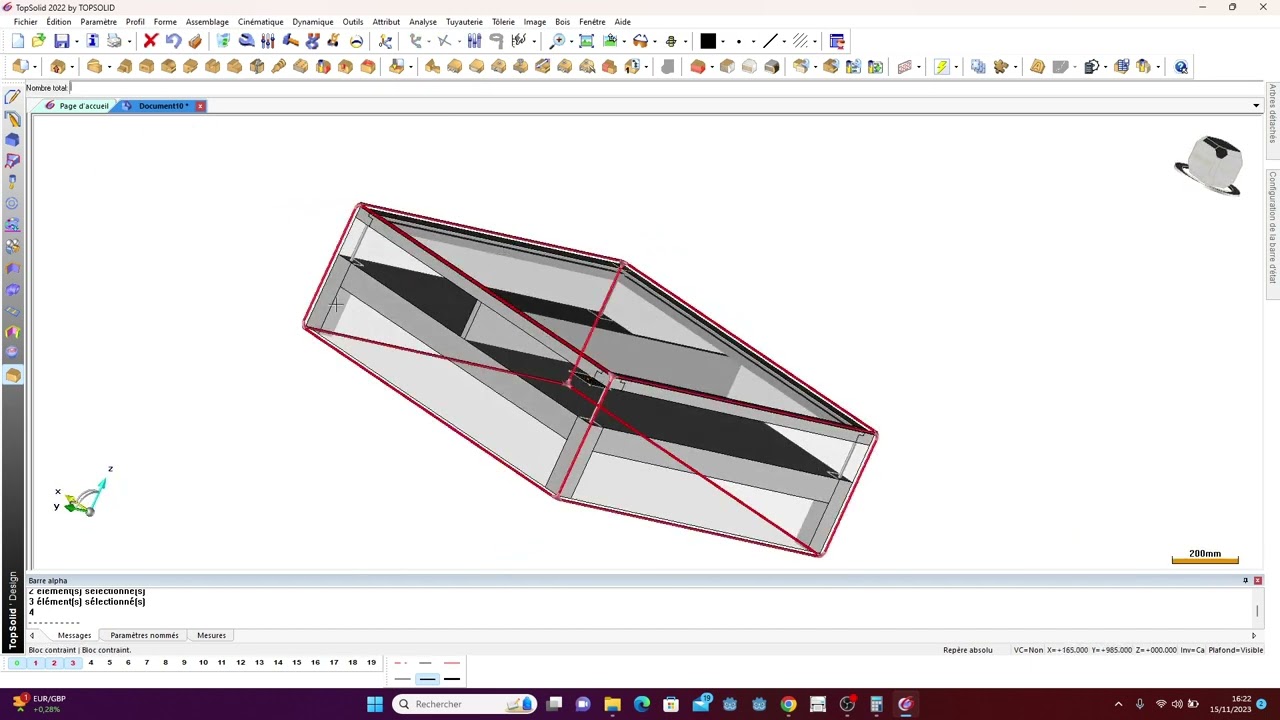Toggle layer 1 in the layer bar
Image resolution: width=1280 pixels, height=720 pixels.
tap(35, 663)
